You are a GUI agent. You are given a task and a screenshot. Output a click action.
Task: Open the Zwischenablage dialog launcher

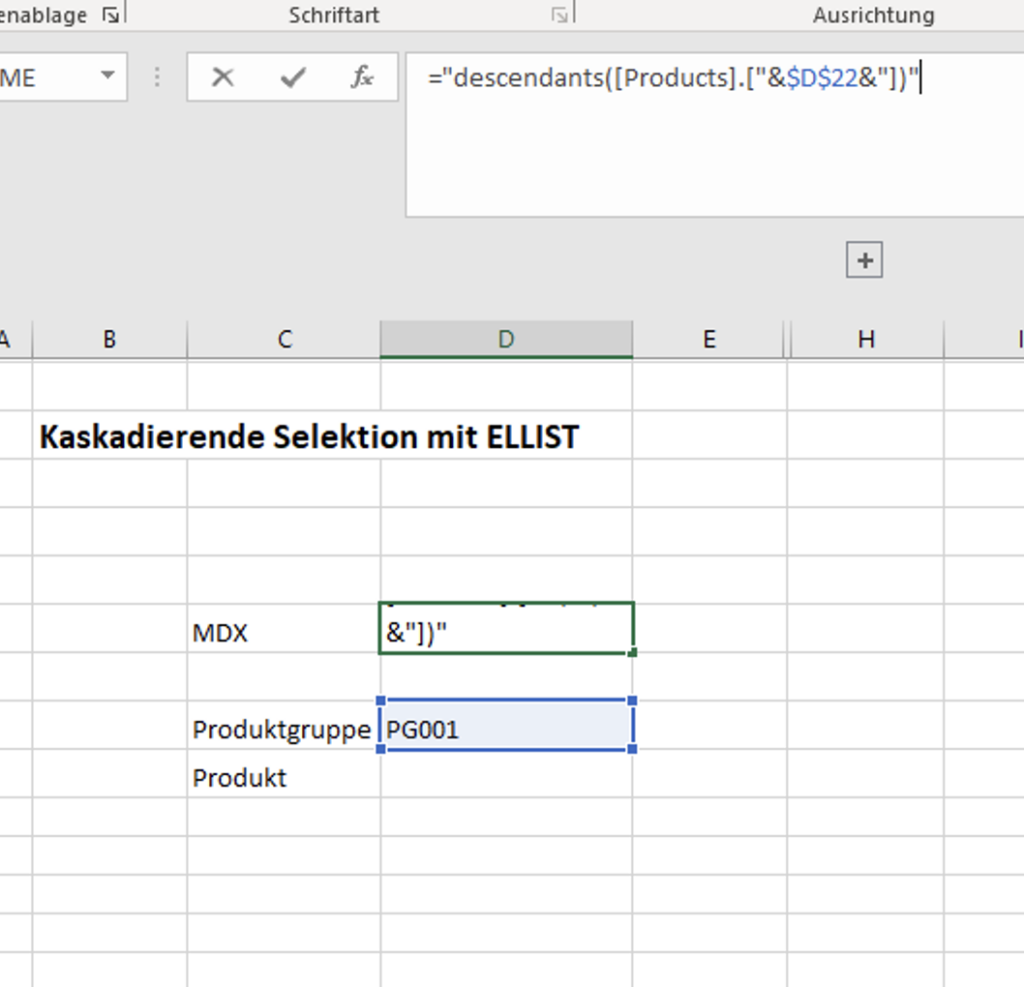(110, 15)
